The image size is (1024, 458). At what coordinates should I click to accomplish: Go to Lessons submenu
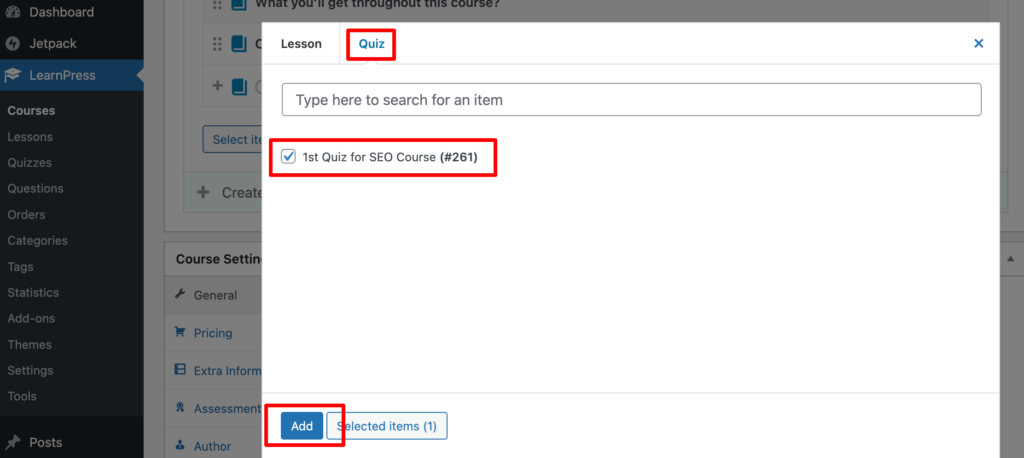[x=30, y=137]
